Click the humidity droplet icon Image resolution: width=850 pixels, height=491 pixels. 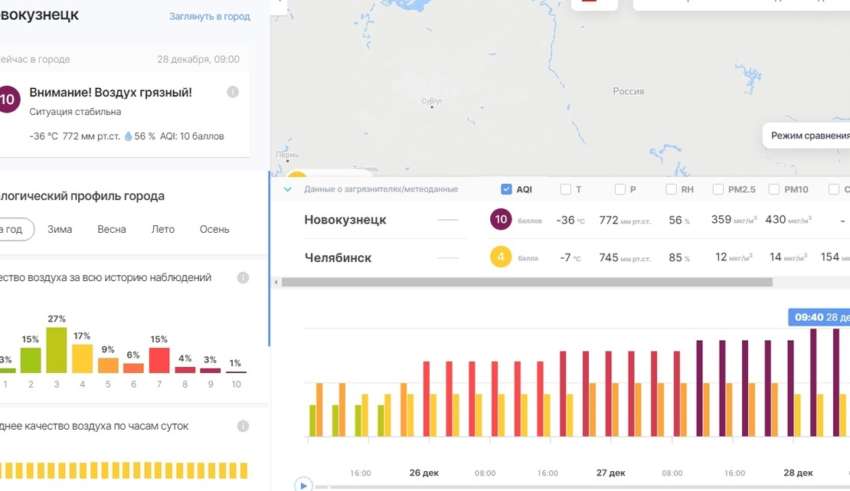coord(128,136)
